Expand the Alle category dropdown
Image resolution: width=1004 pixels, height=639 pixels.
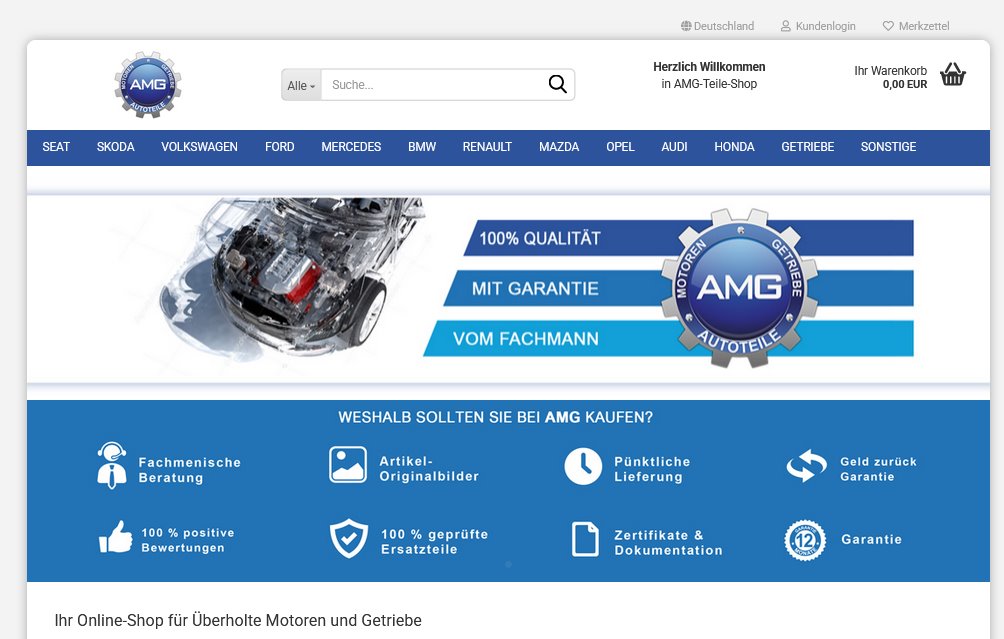coord(301,86)
